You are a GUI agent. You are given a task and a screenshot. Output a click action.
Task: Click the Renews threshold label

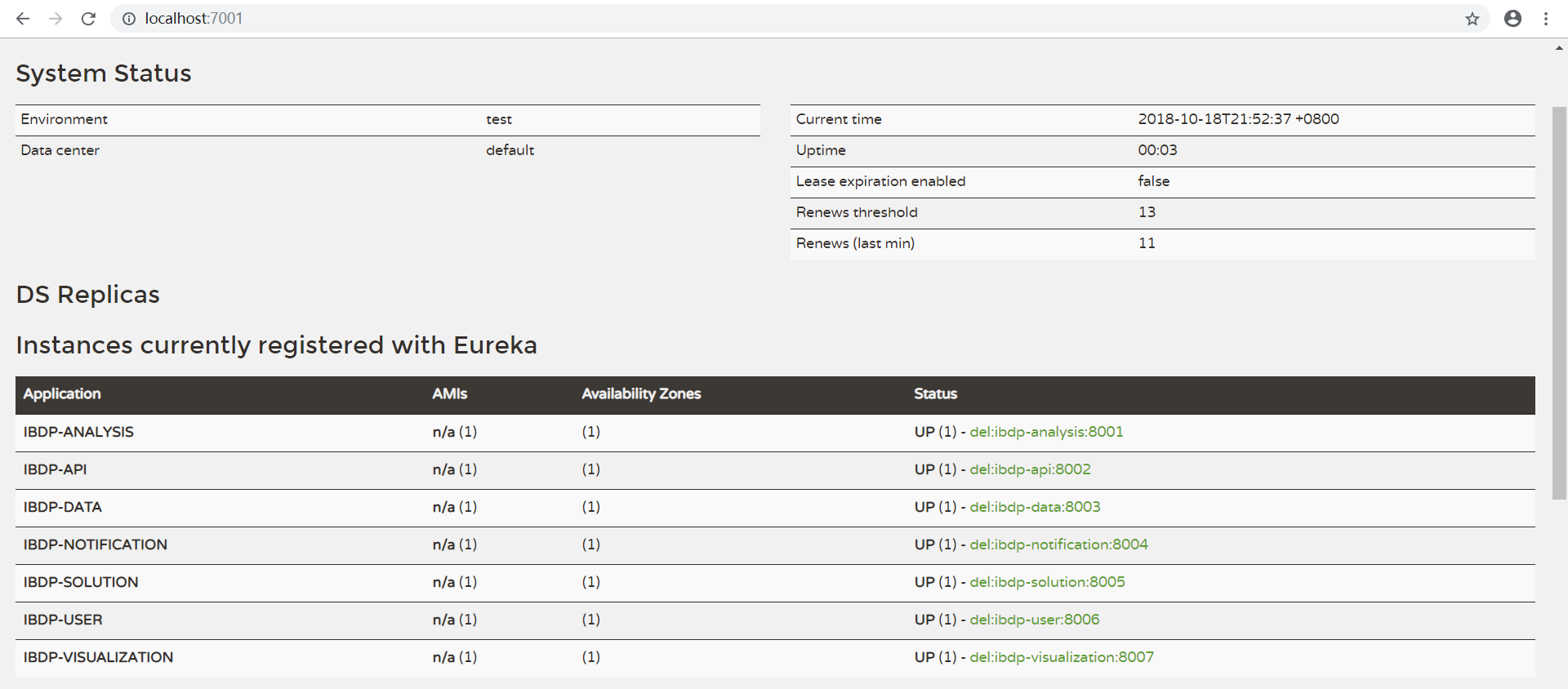click(x=857, y=212)
